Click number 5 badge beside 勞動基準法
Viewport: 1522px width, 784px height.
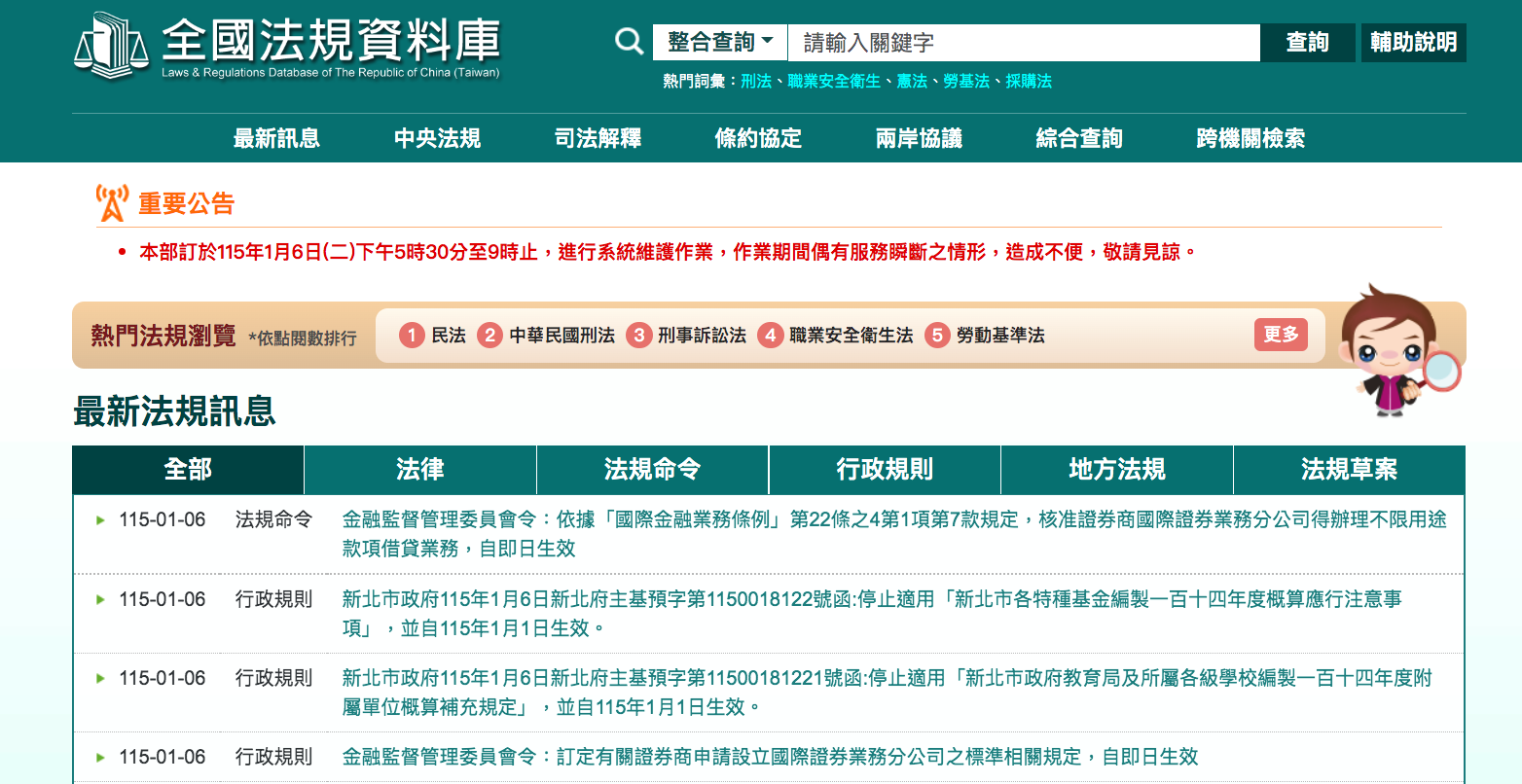[937, 336]
